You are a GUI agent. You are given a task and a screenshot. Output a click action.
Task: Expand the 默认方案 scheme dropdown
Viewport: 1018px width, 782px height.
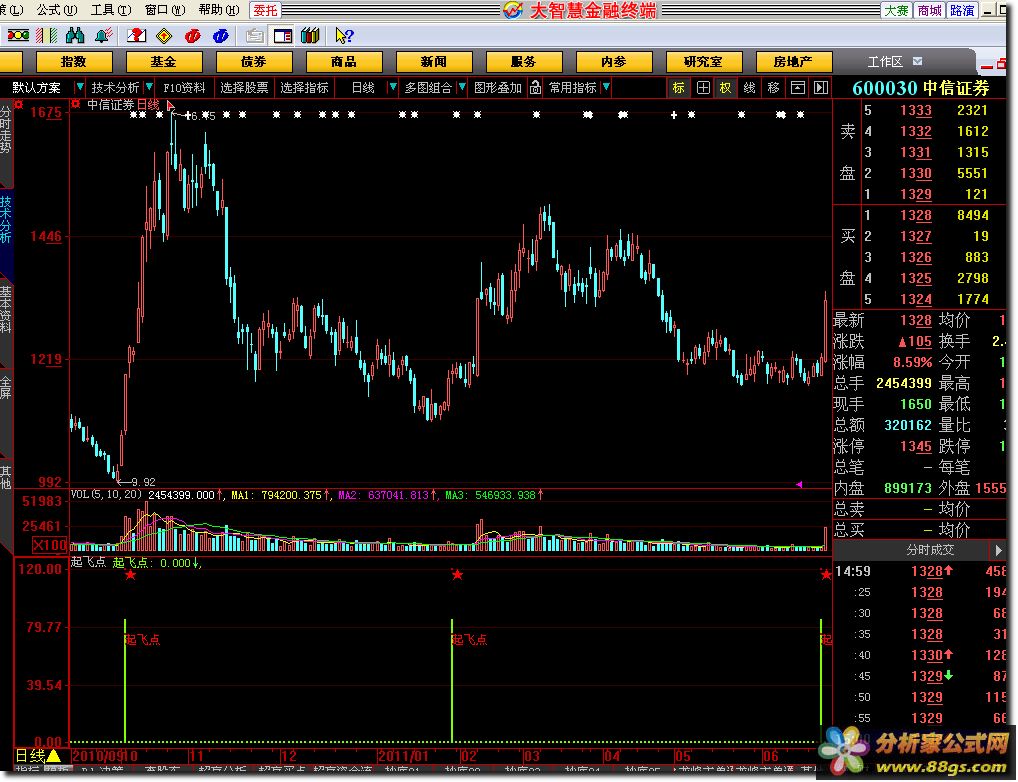(79, 86)
